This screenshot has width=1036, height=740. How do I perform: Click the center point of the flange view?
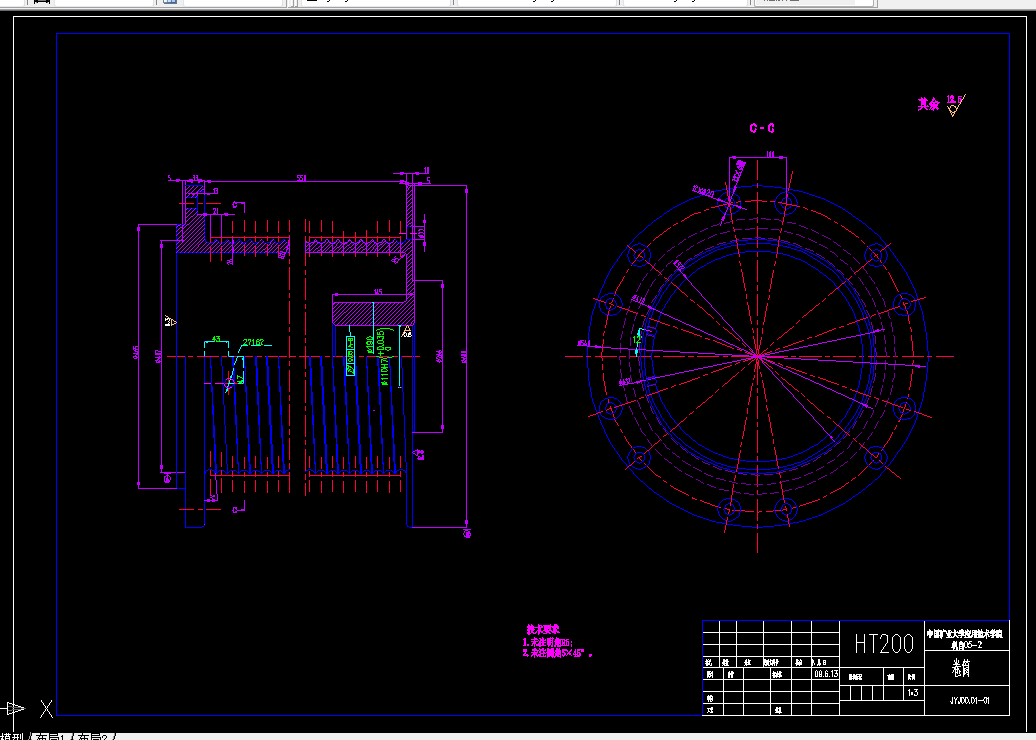758,356
